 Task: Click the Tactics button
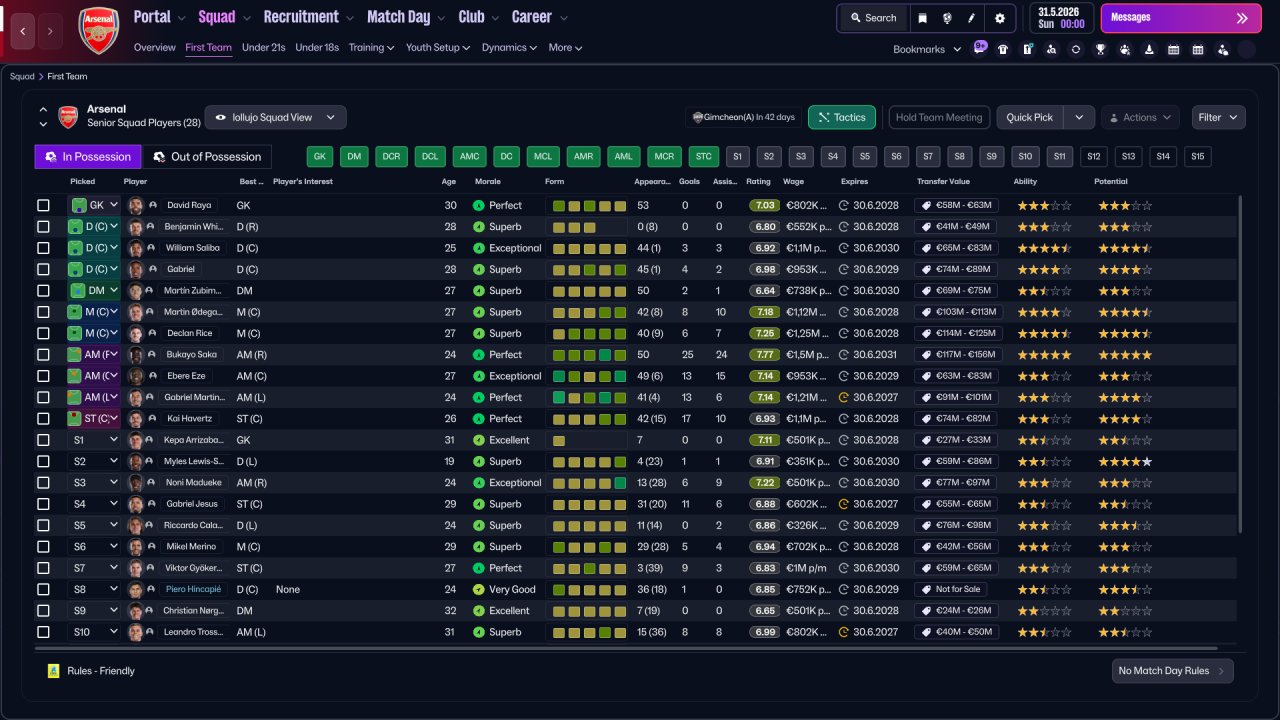(841, 117)
